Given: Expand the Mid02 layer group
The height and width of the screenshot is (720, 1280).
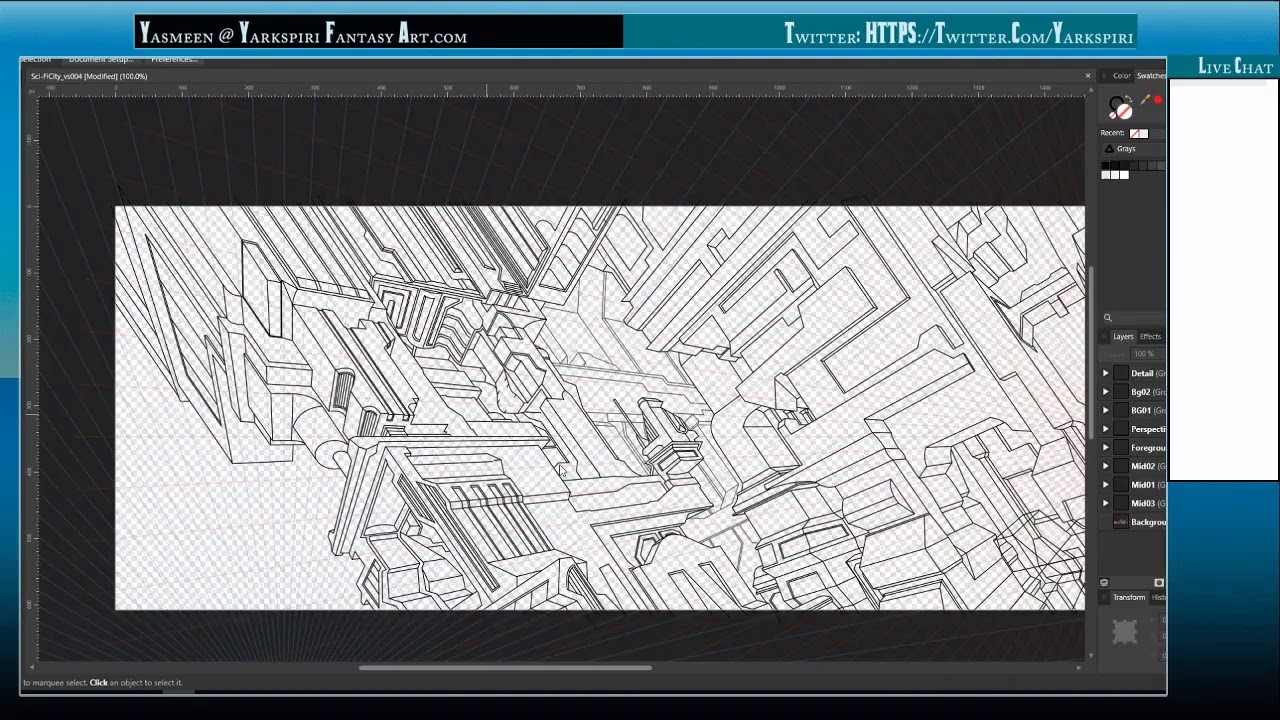Looking at the screenshot, I should (x=1106, y=466).
